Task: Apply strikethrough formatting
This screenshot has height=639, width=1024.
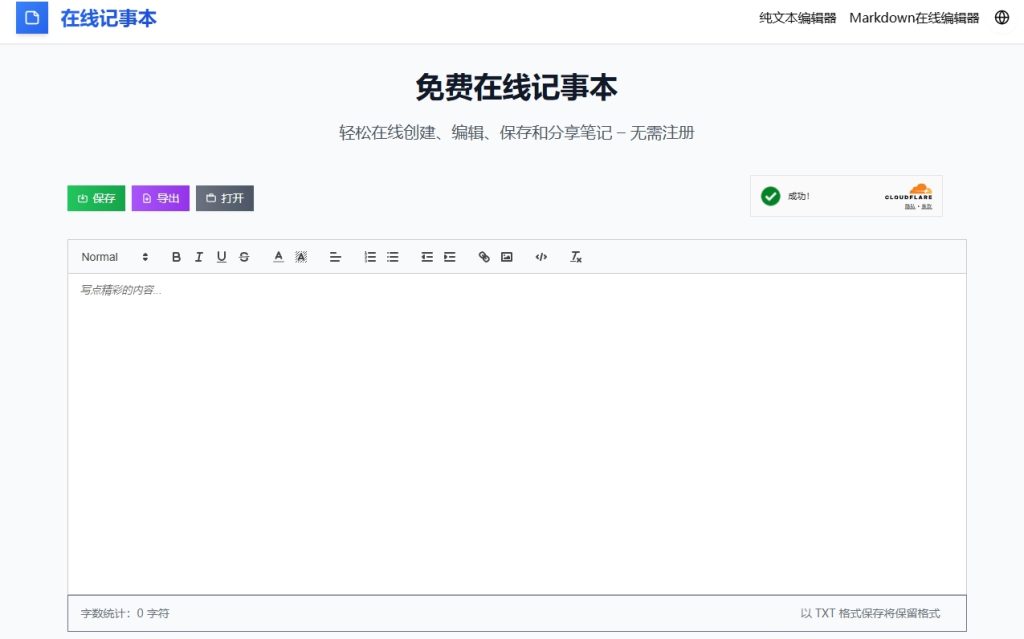Action: pos(244,257)
